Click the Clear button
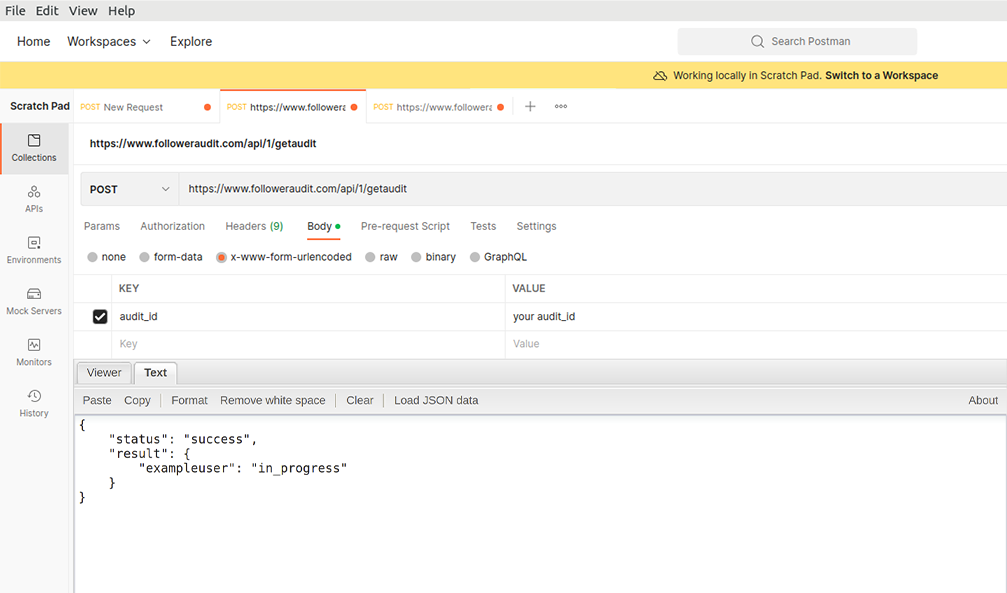1007x593 pixels. coord(360,400)
